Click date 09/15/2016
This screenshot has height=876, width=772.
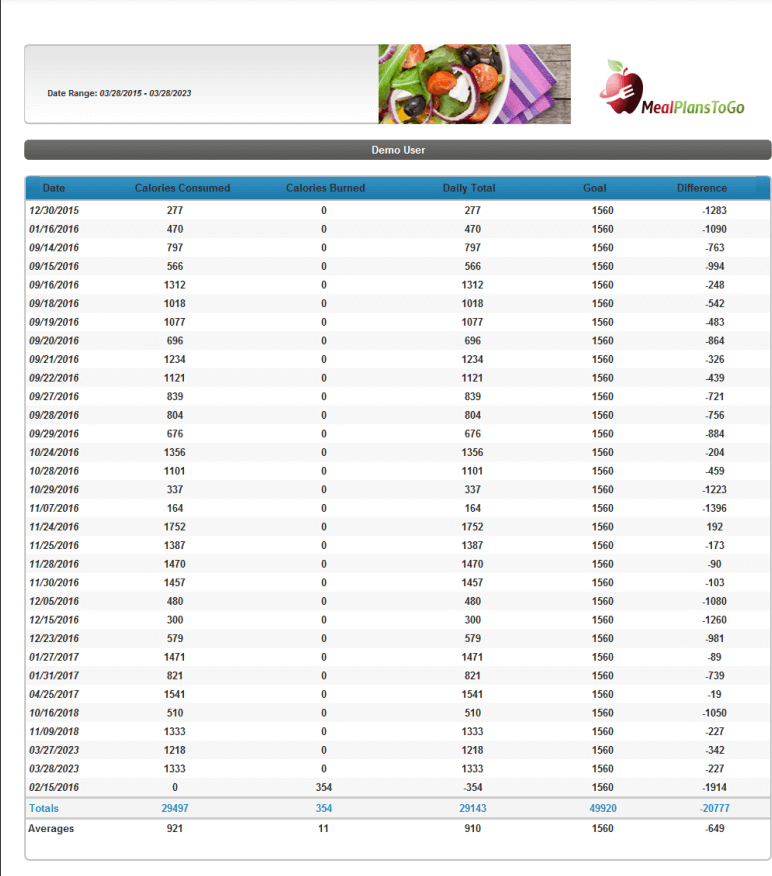(x=54, y=266)
